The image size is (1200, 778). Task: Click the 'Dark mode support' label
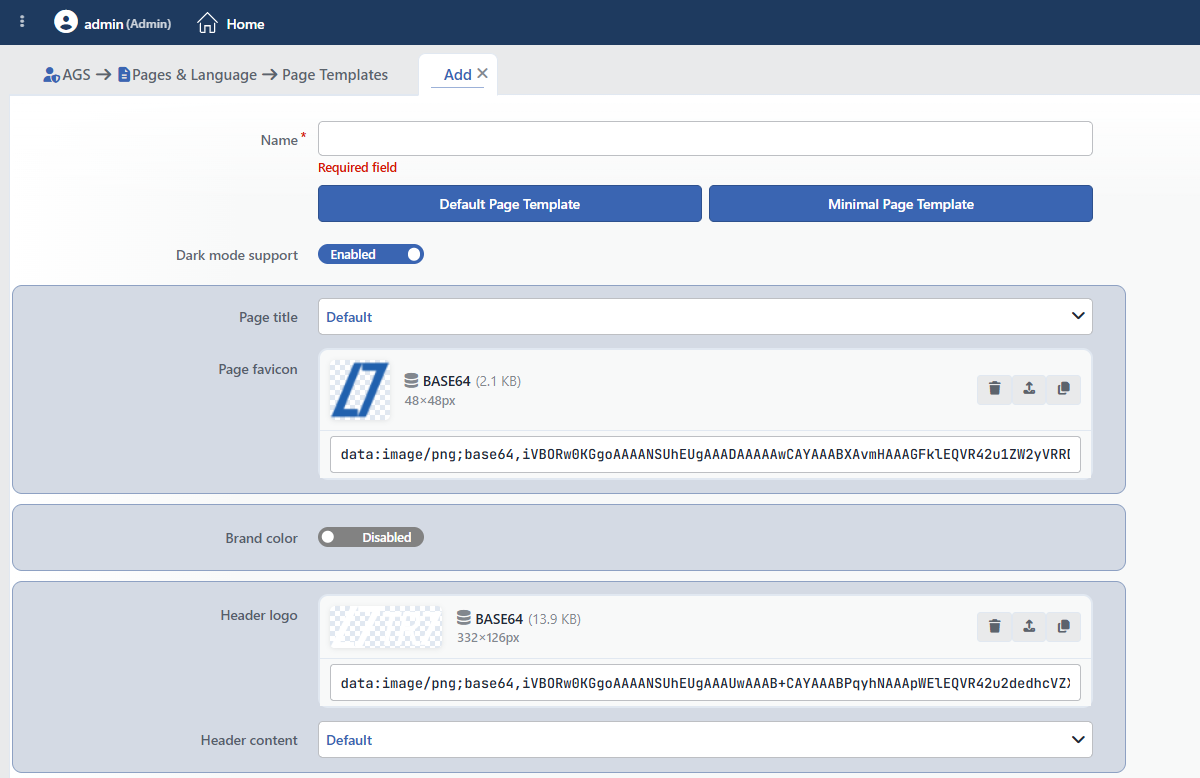pos(237,256)
